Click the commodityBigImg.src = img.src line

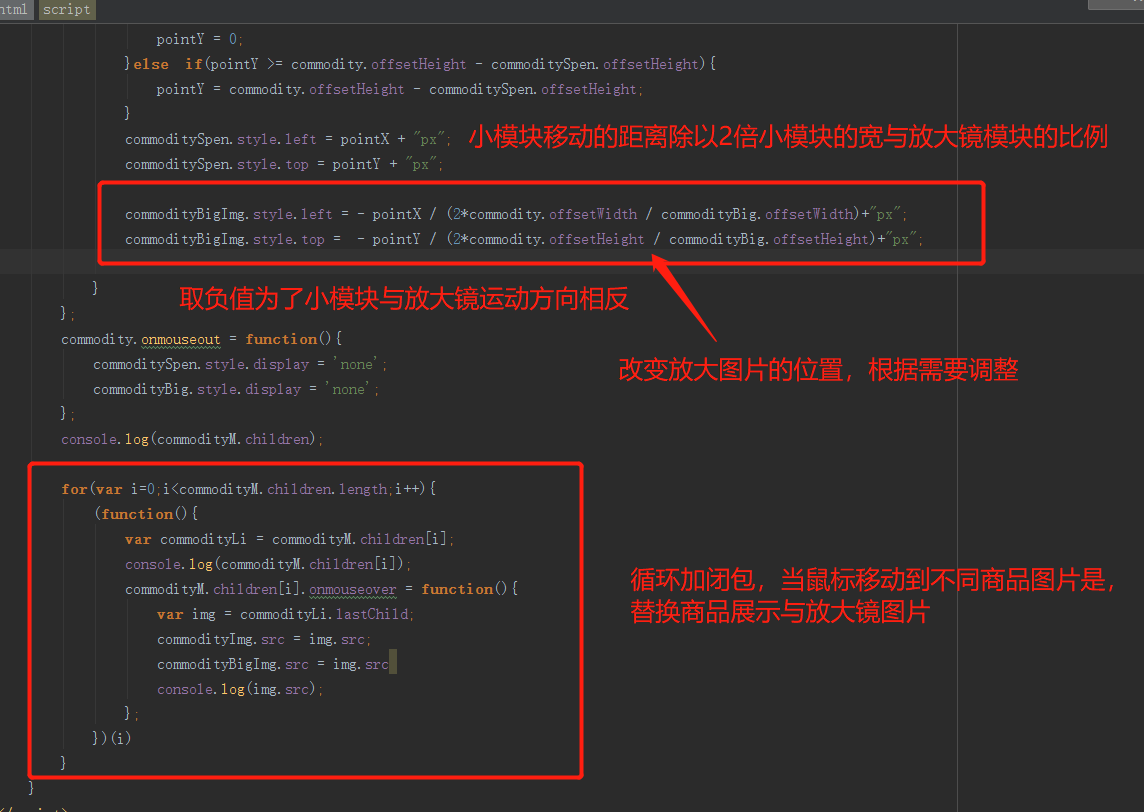(272, 664)
